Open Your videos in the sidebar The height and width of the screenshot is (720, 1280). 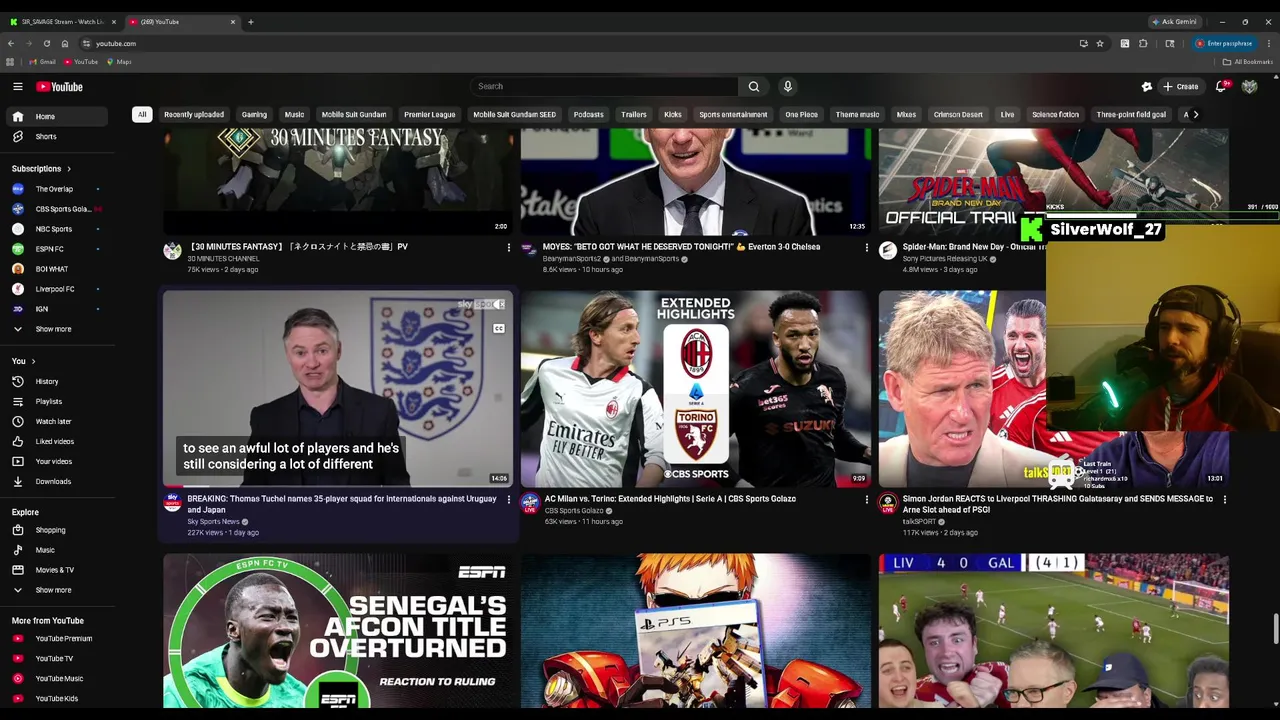58,461
